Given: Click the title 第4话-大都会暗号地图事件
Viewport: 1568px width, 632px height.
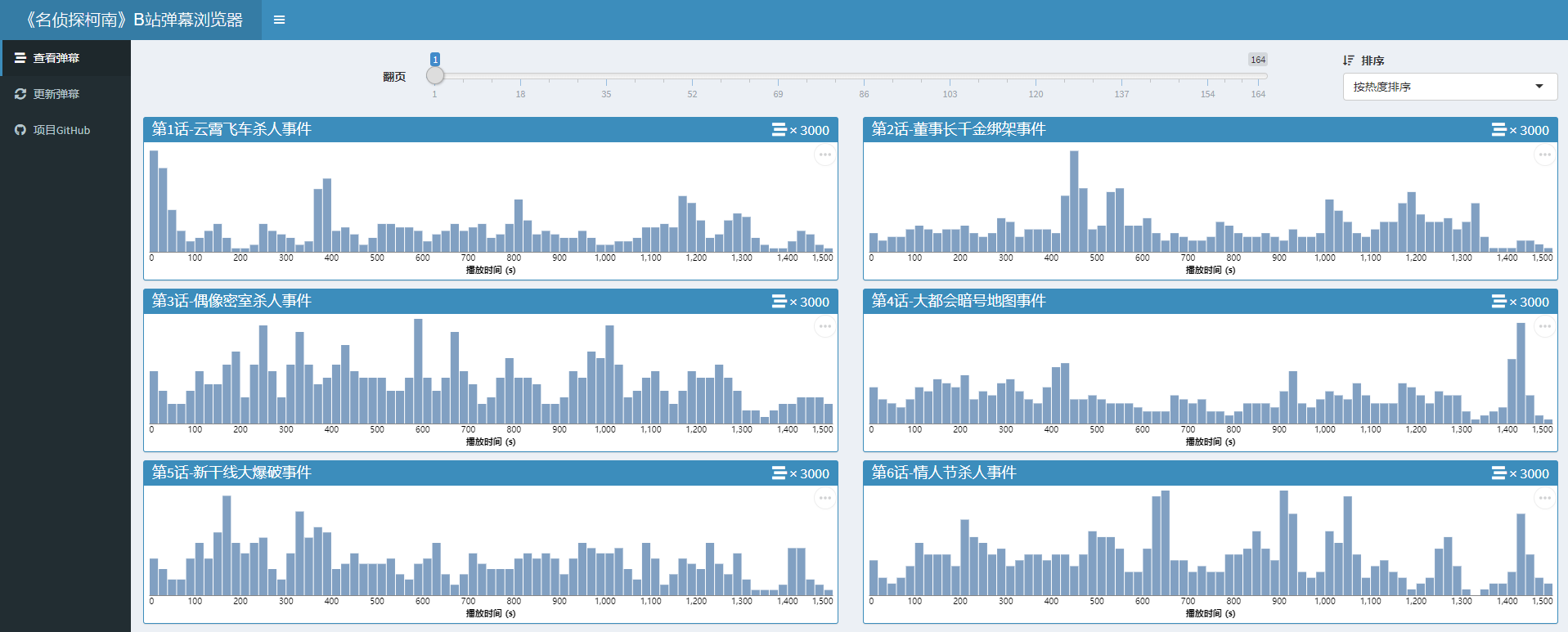Looking at the screenshot, I should point(959,301).
